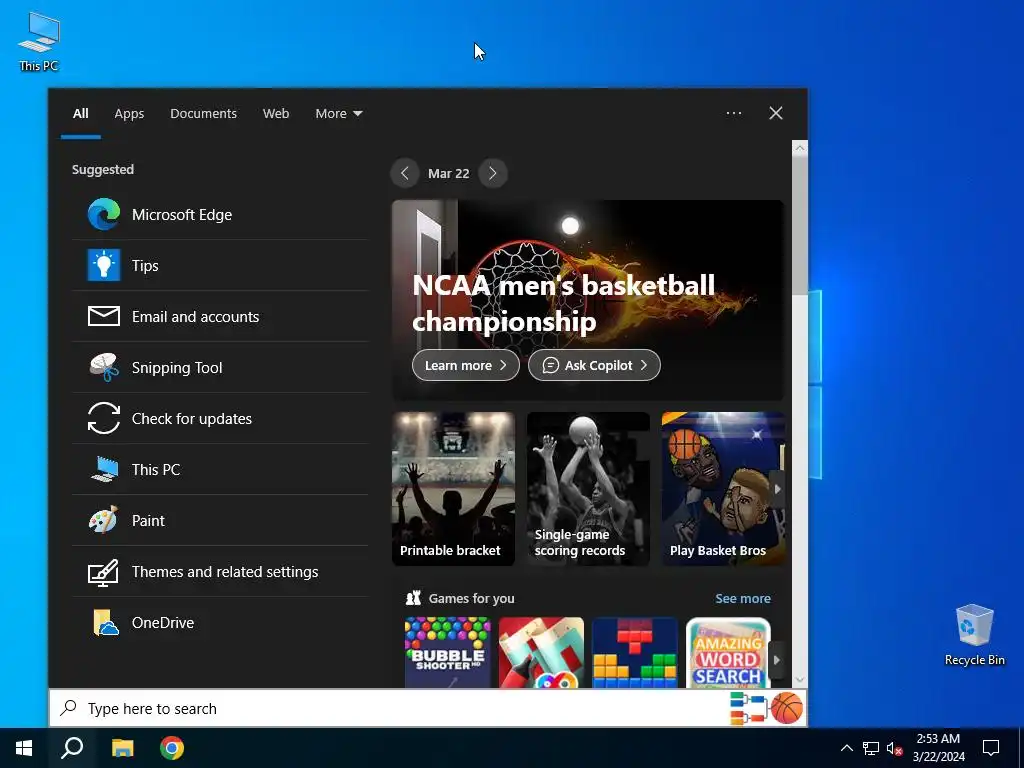Select the Snipping Tool text label
Screen dimensions: 1024x768
click(177, 368)
